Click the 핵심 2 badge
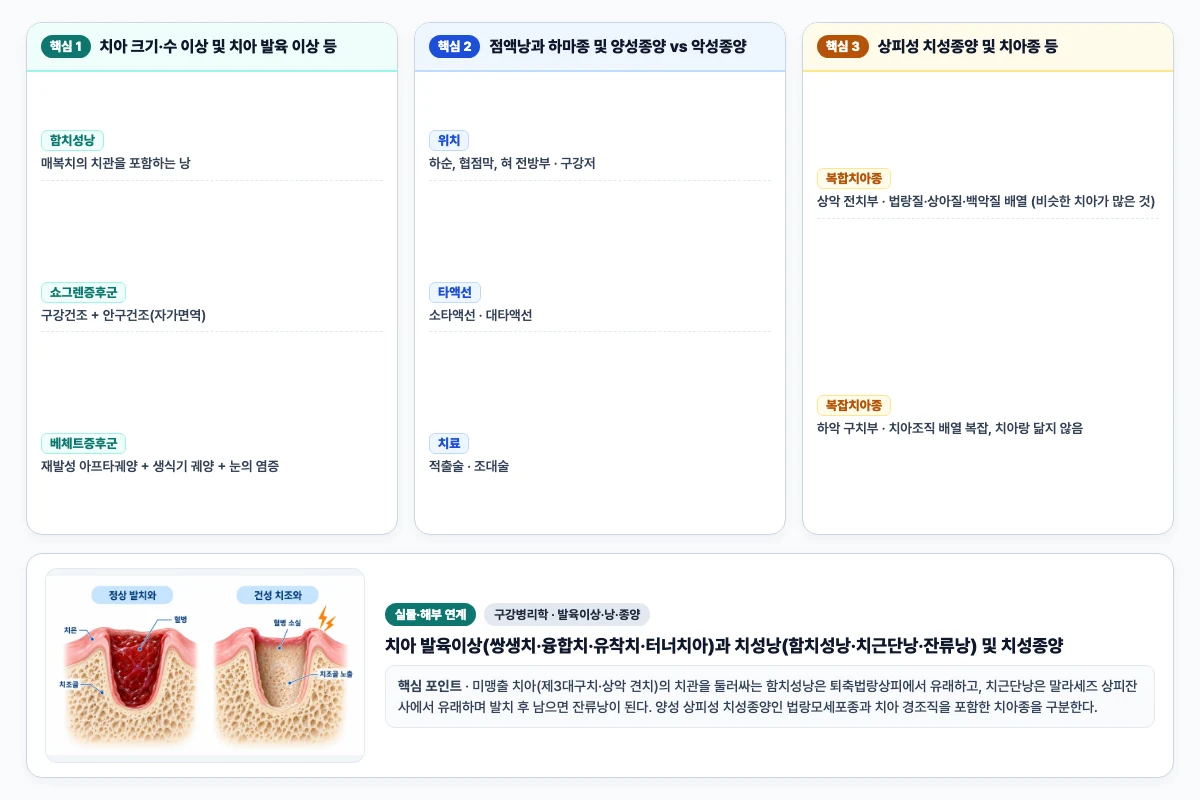This screenshot has height=800, width=1200. pos(454,46)
